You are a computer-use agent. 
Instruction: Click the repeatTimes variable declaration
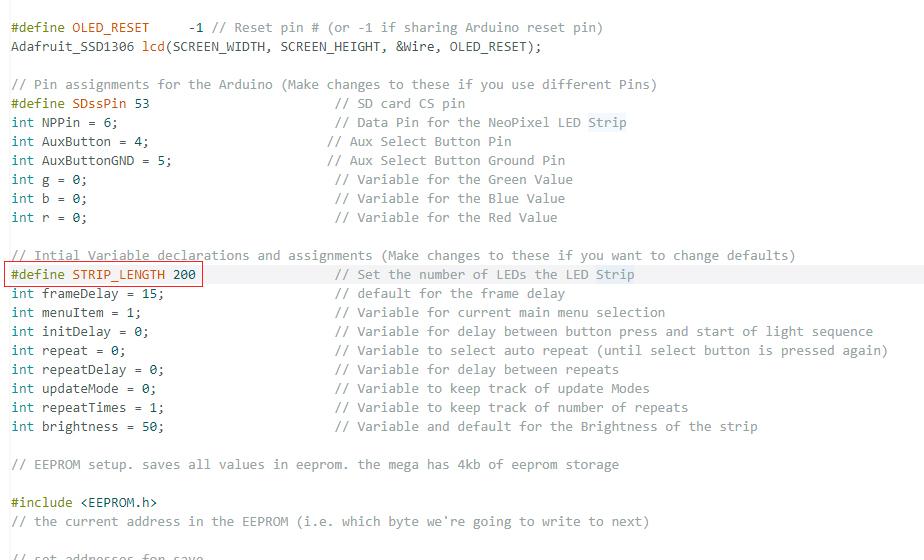(87, 408)
